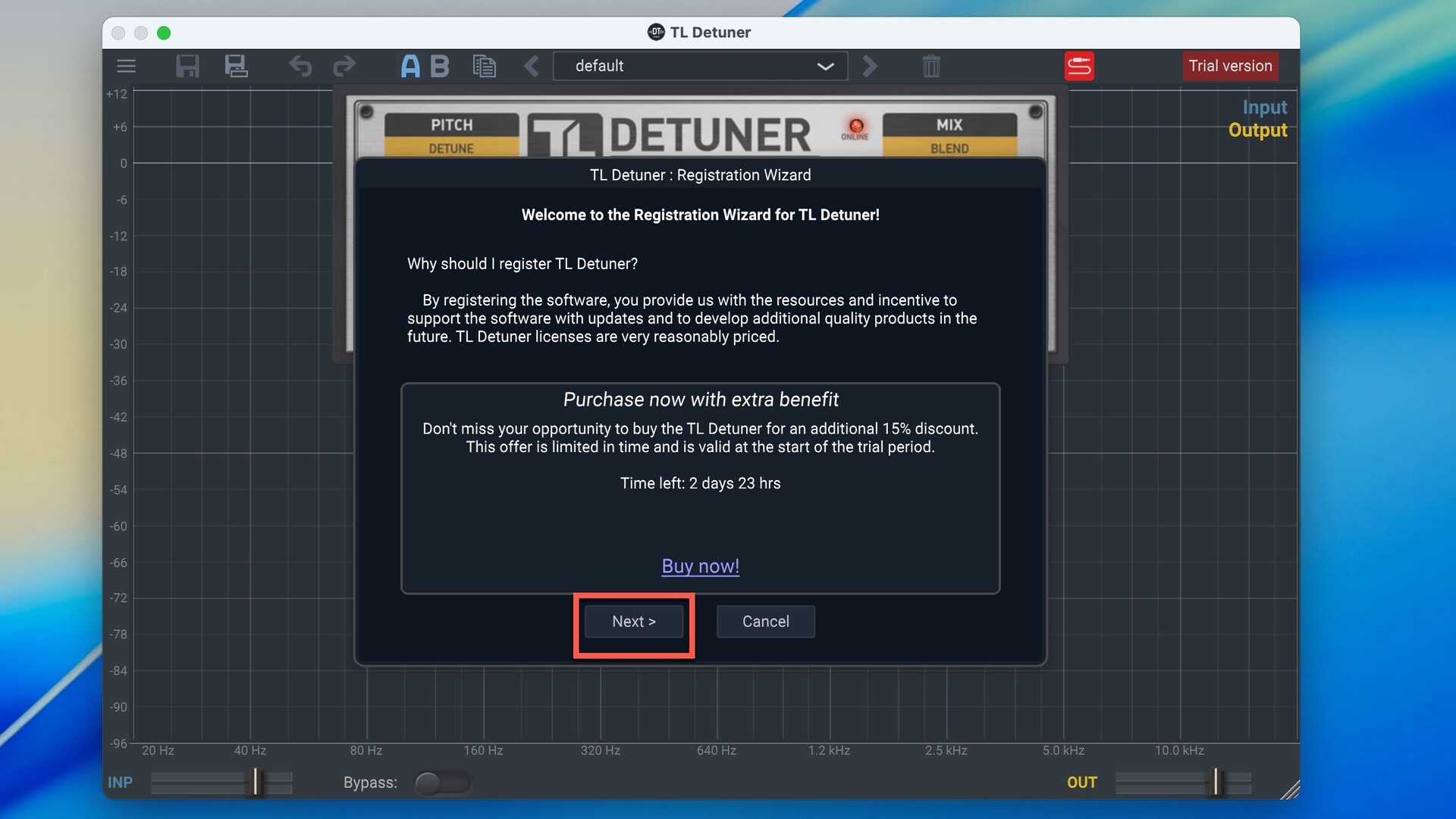Image resolution: width=1456 pixels, height=819 pixels.
Task: Click the green macOS zoom button
Action: click(164, 33)
